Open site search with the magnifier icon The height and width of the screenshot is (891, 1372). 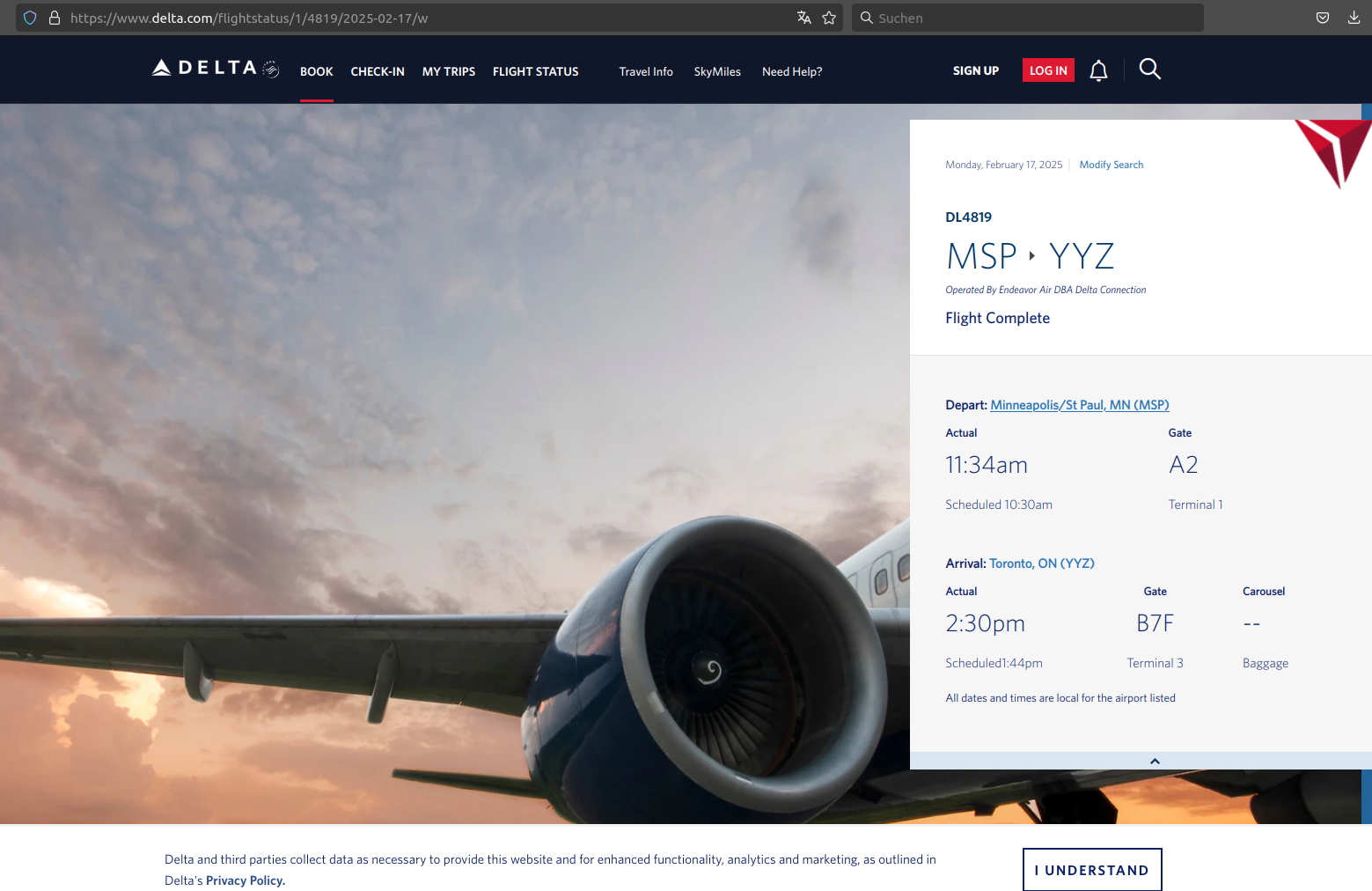(x=1149, y=69)
